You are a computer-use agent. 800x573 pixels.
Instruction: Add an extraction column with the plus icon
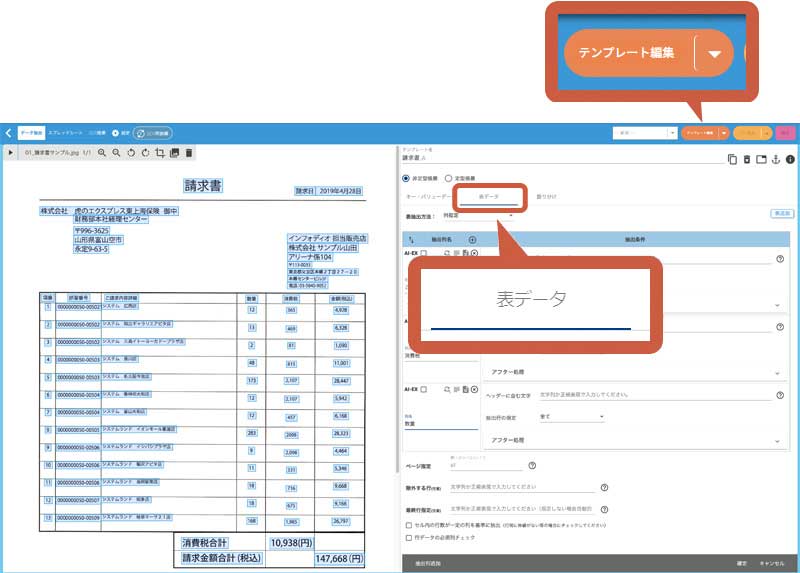[x=472, y=239]
